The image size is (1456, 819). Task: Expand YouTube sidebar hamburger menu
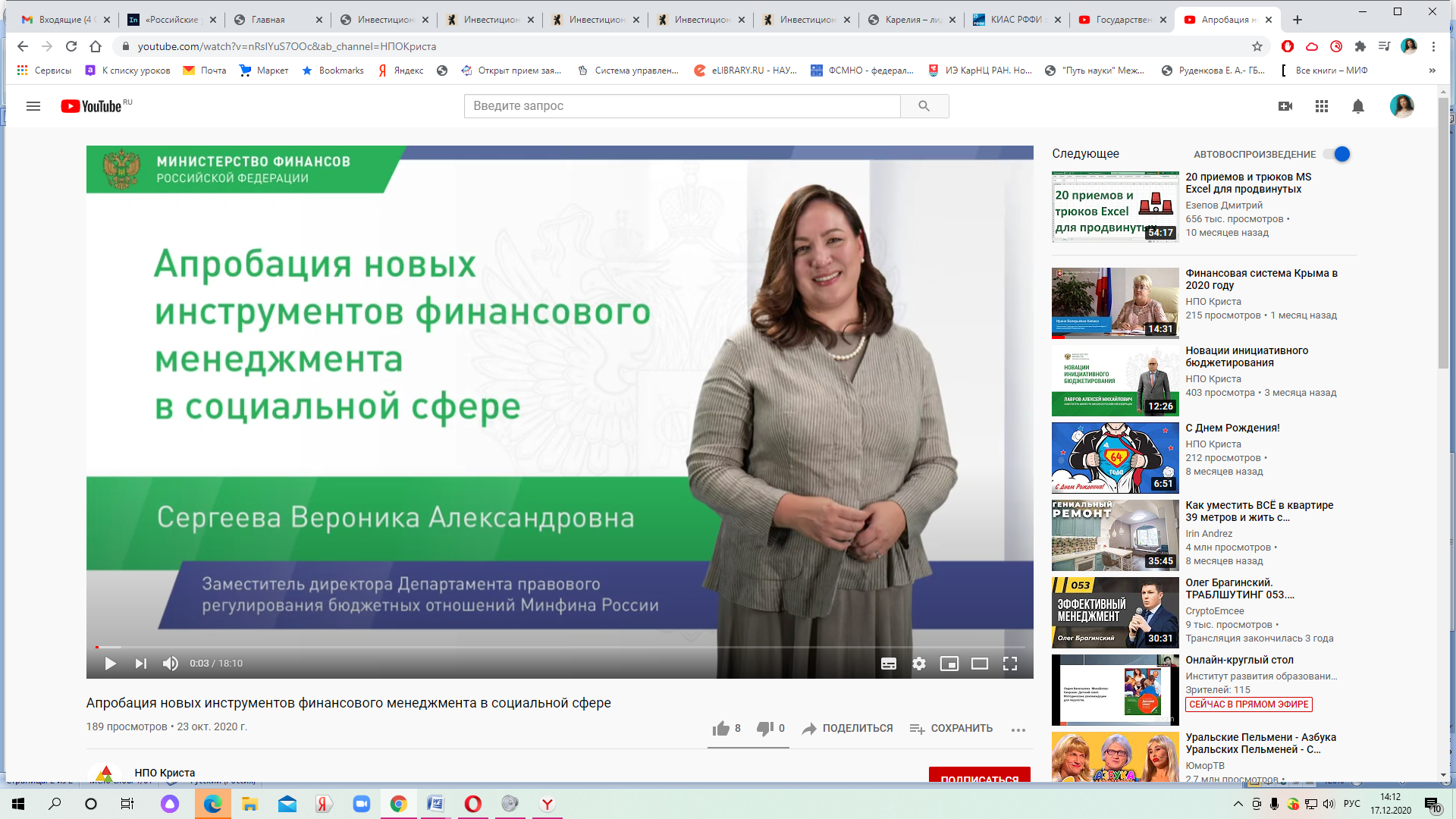[33, 106]
